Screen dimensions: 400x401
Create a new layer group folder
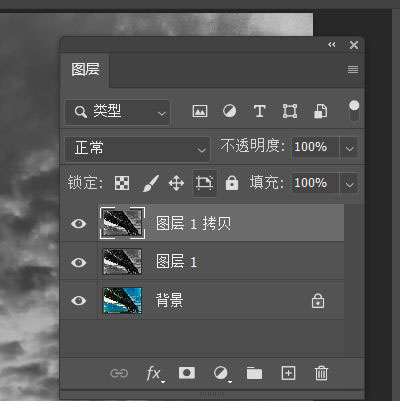254,373
